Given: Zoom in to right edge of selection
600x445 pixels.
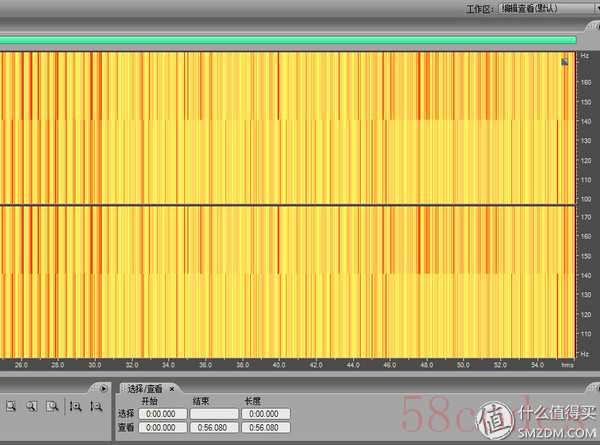Looking at the screenshot, I should [x=52, y=406].
